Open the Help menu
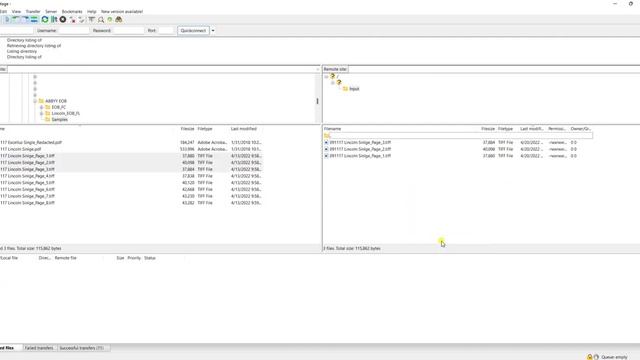 pos(91,11)
